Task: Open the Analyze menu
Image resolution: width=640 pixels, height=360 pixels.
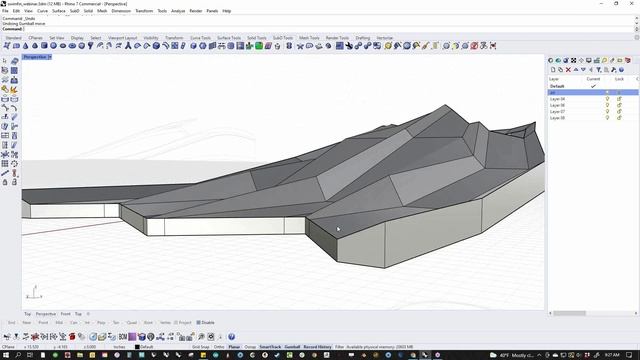Action: point(178,11)
